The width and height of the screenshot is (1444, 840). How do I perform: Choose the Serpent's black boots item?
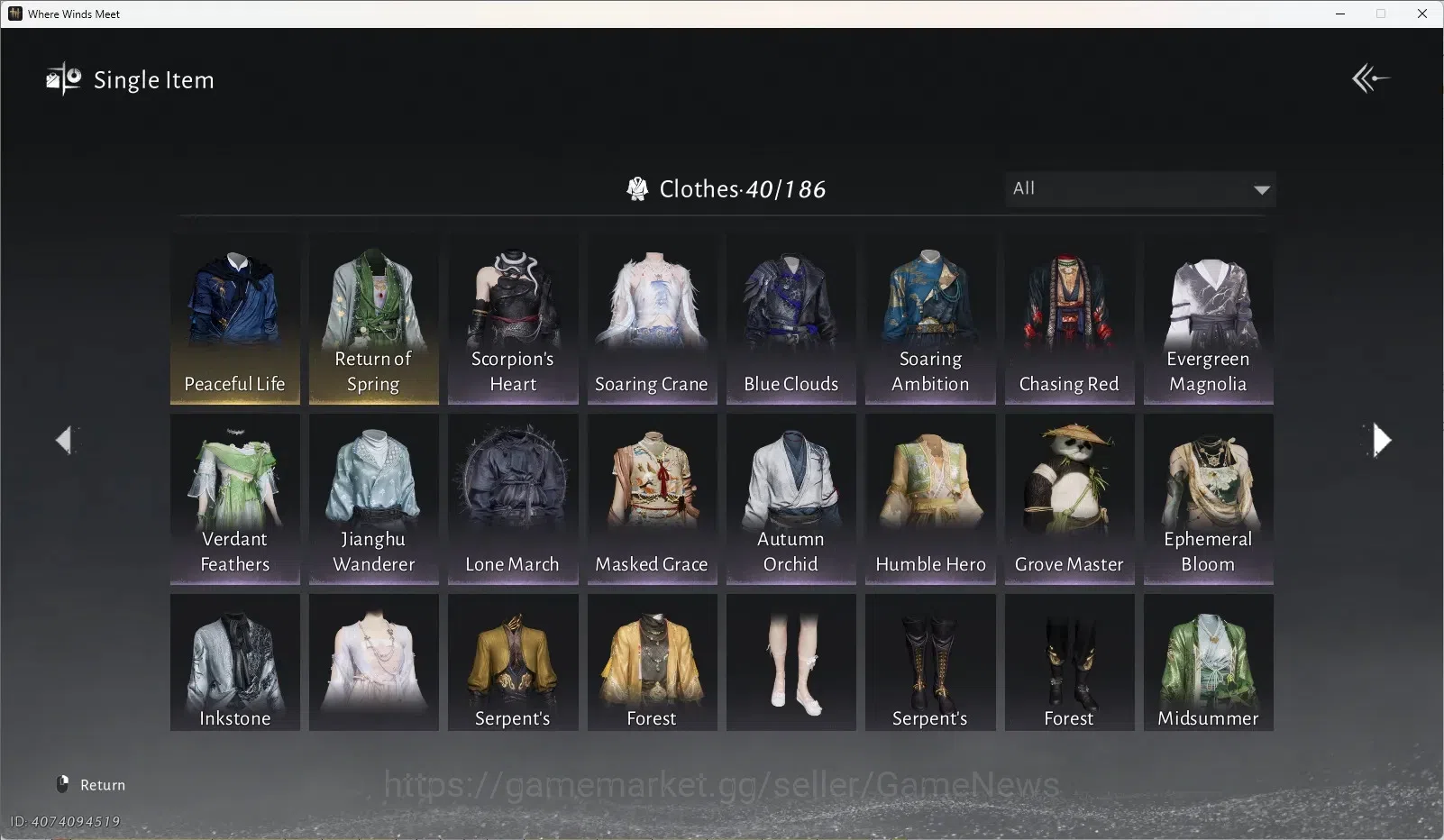click(930, 662)
